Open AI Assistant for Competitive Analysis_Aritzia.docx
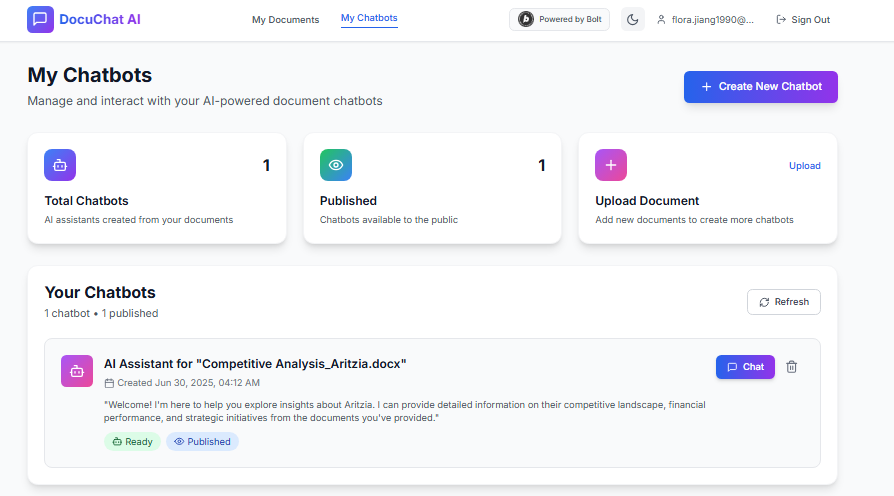 pyautogui.click(x=255, y=364)
